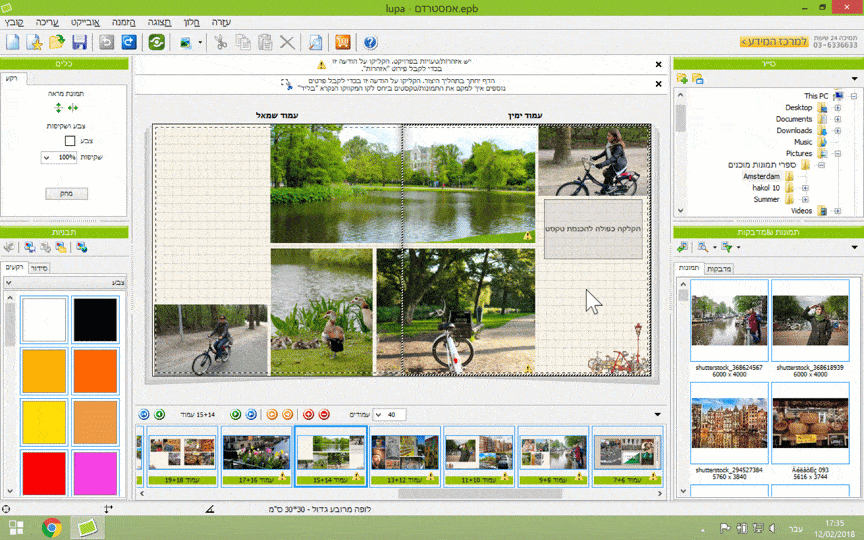Toggle the background color checkbox
The width and height of the screenshot is (864, 540).
coord(70,142)
